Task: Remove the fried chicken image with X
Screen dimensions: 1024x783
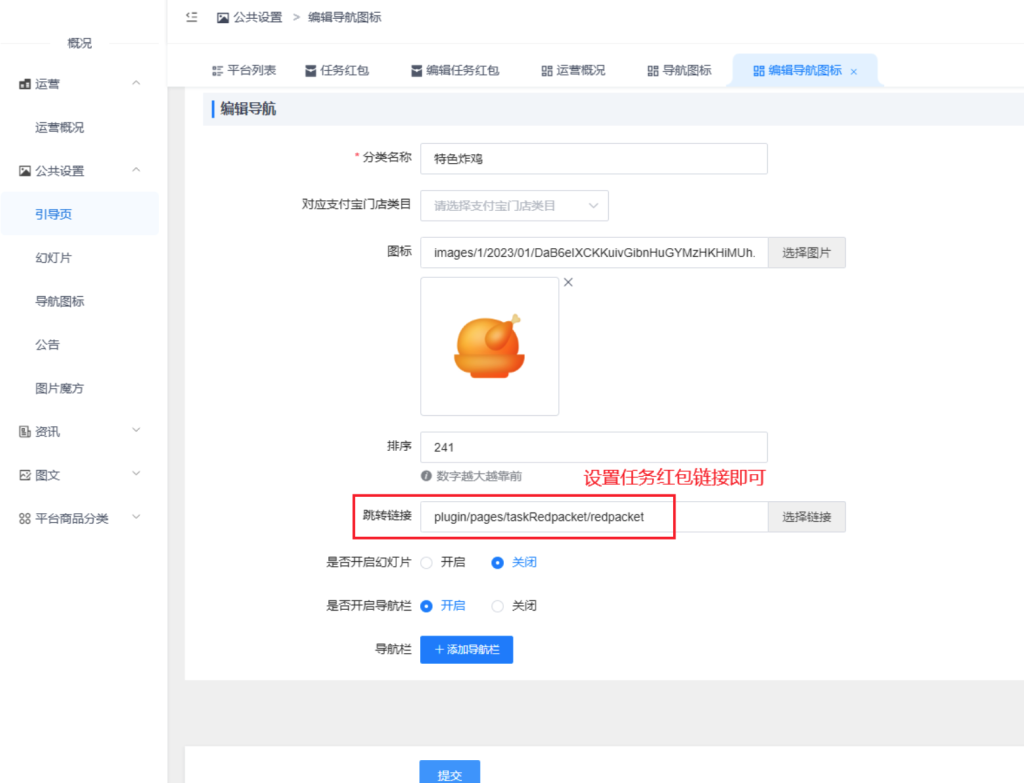Action: (568, 283)
